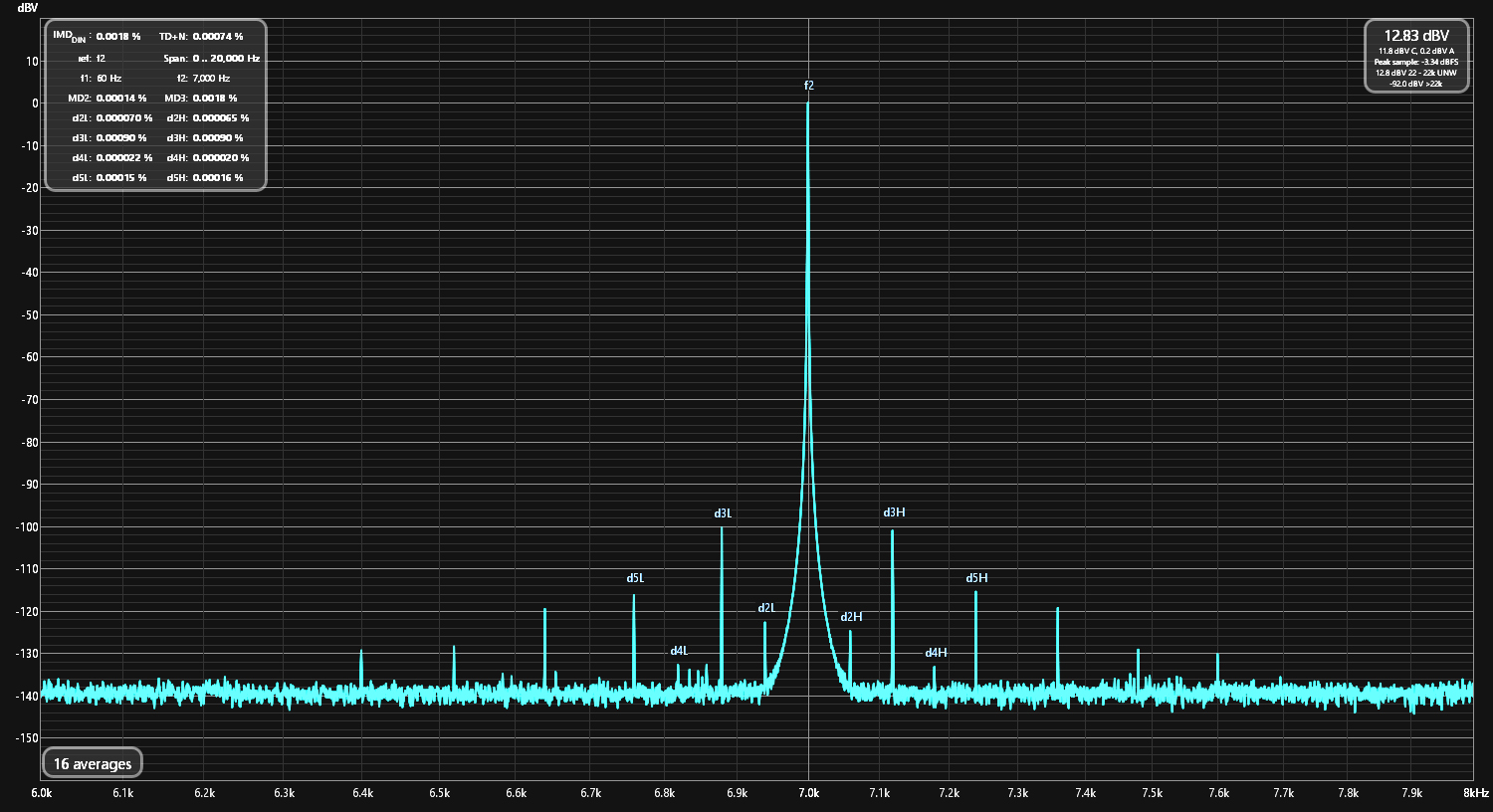Select the d5L sideband marker label
This screenshot has height=812, width=1493.
tap(635, 578)
